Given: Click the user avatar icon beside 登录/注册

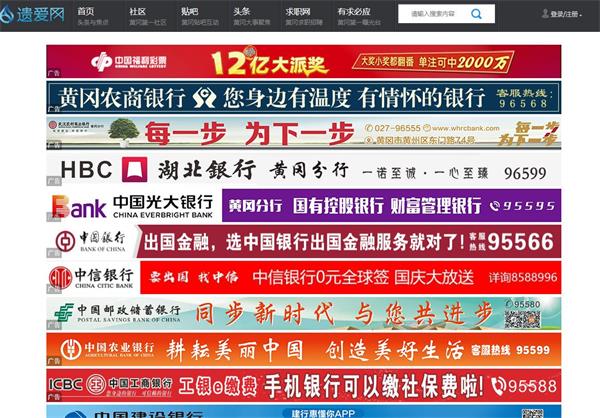Looking at the screenshot, I should pos(545,14).
